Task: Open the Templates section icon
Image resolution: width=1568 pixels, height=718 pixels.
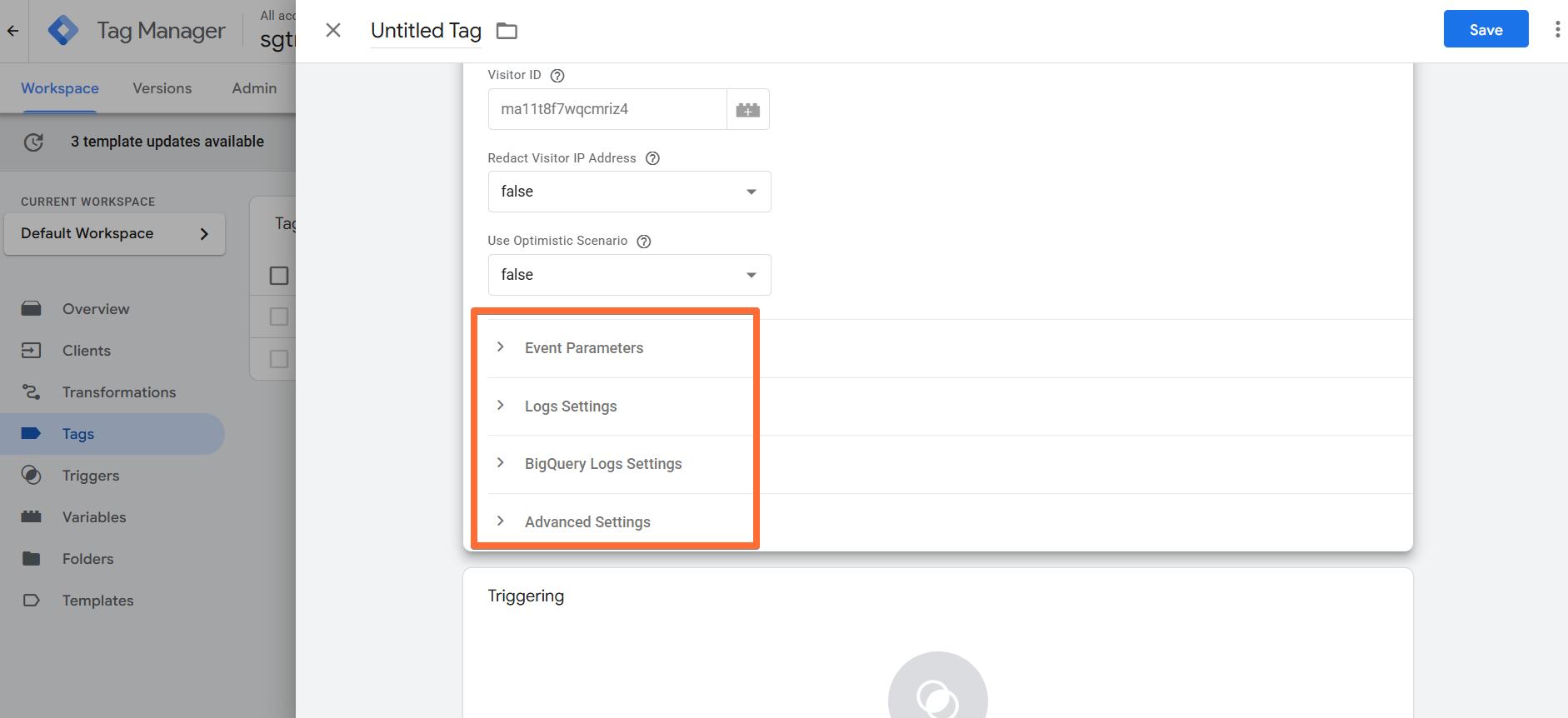Action: 32,601
